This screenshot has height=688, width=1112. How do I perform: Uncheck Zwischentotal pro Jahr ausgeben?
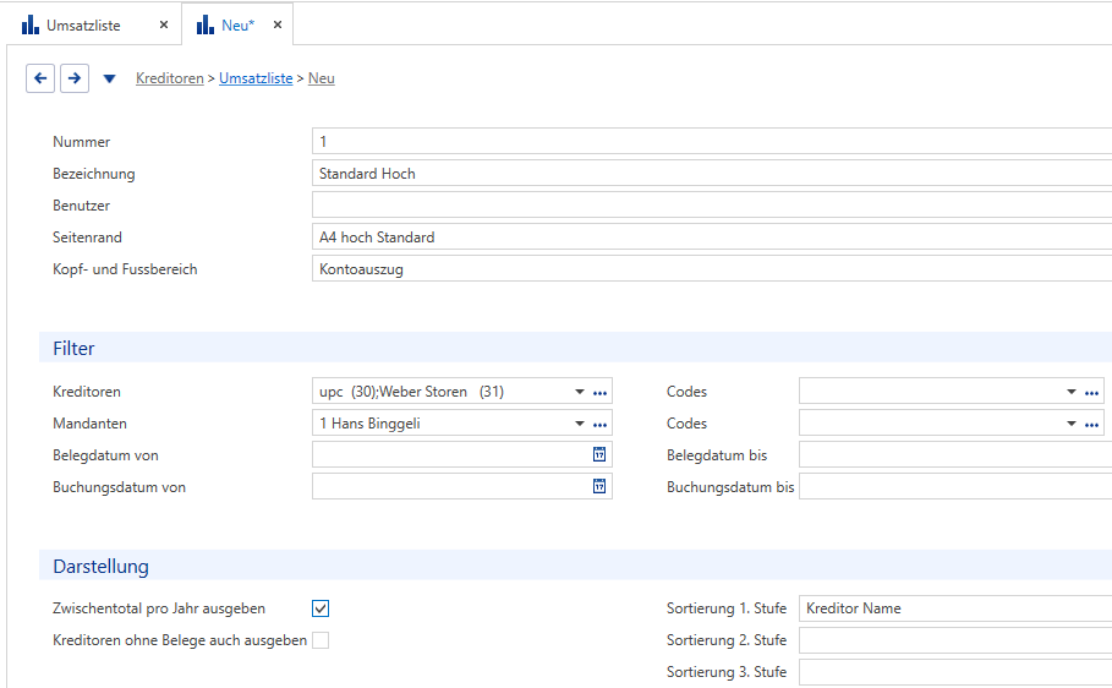321,609
